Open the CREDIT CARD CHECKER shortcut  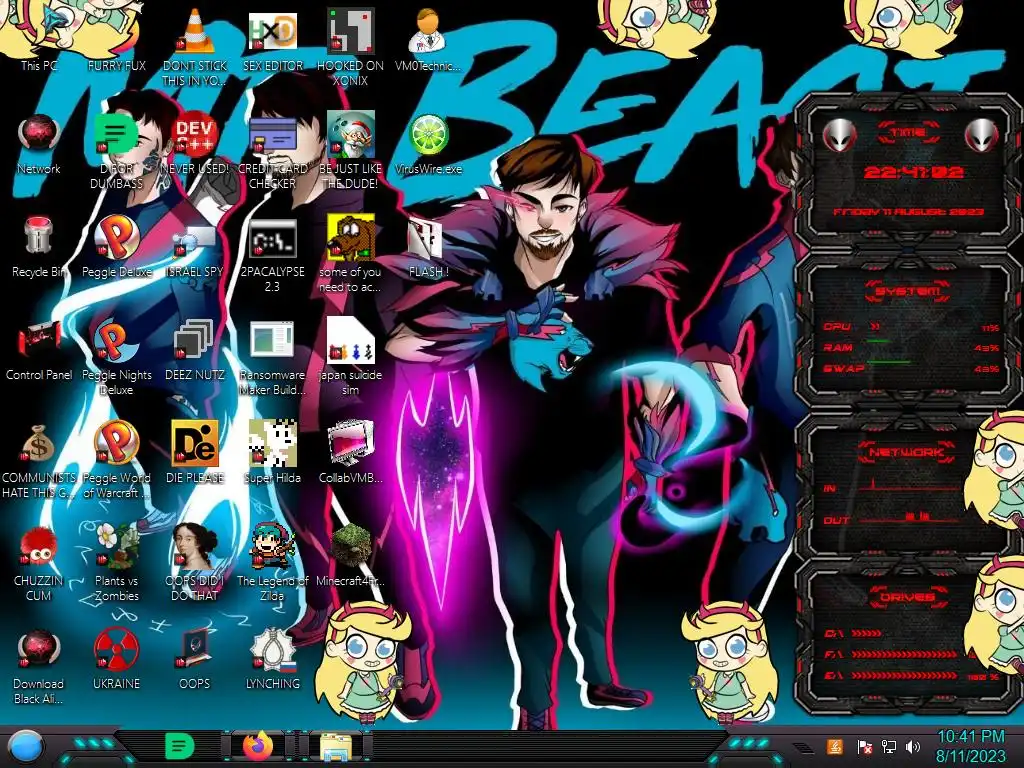tap(273, 150)
